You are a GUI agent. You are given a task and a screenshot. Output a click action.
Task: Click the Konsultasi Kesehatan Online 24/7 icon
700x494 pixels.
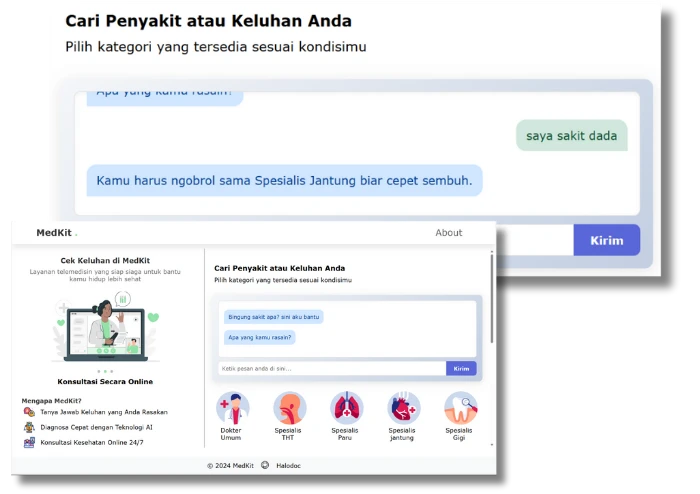click(x=29, y=442)
